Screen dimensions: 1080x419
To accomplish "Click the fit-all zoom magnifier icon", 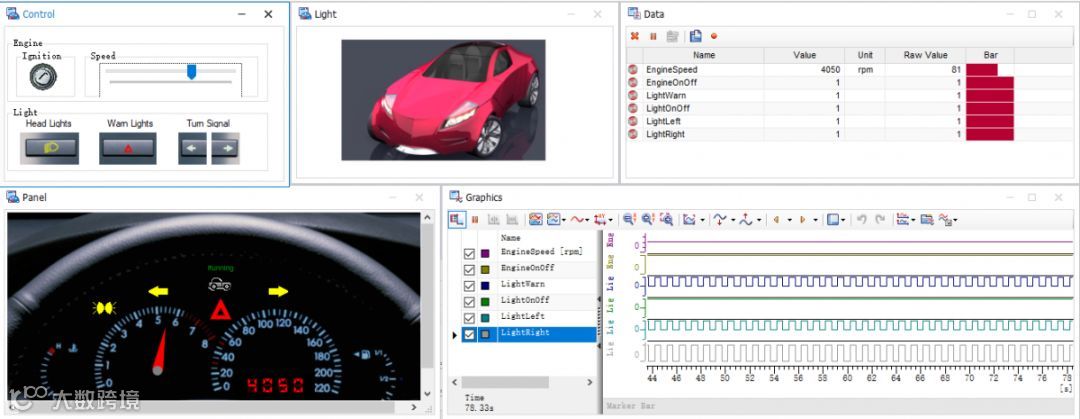I will click(666, 220).
